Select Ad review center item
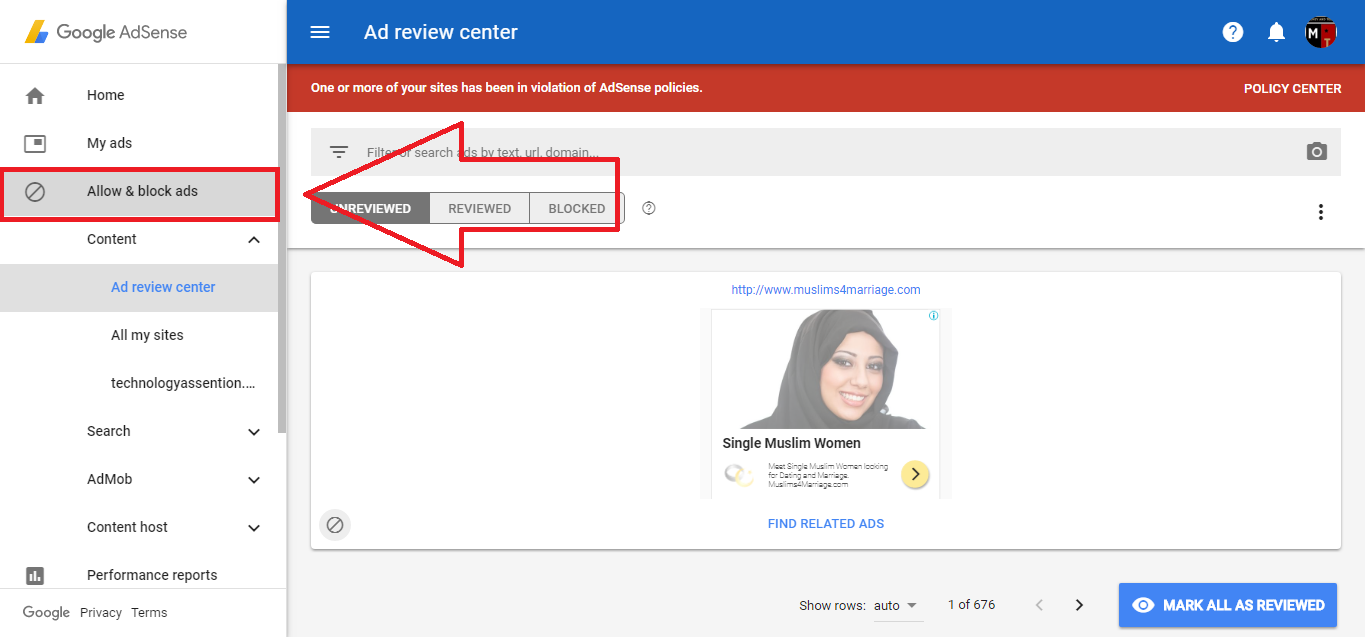Viewport: 1365px width, 637px height. [x=139, y=288]
